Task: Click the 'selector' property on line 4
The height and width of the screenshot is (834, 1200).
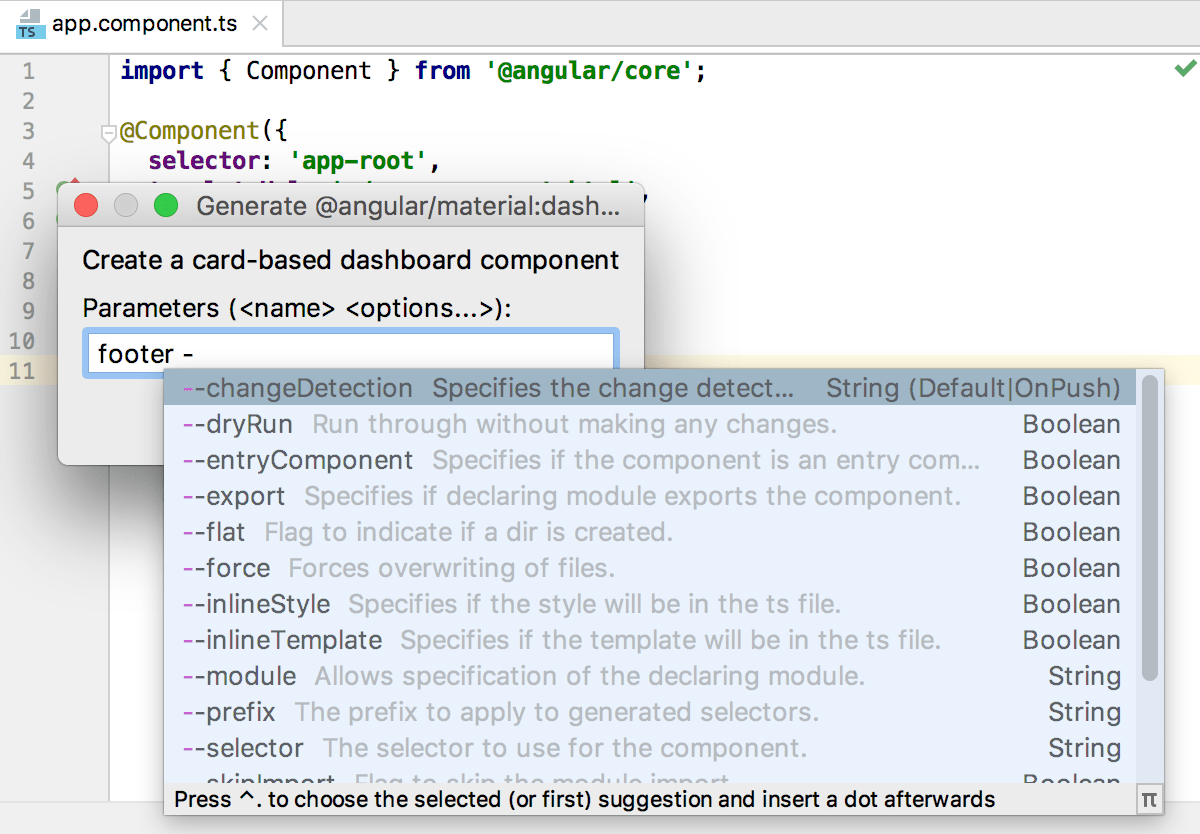Action: 204,161
